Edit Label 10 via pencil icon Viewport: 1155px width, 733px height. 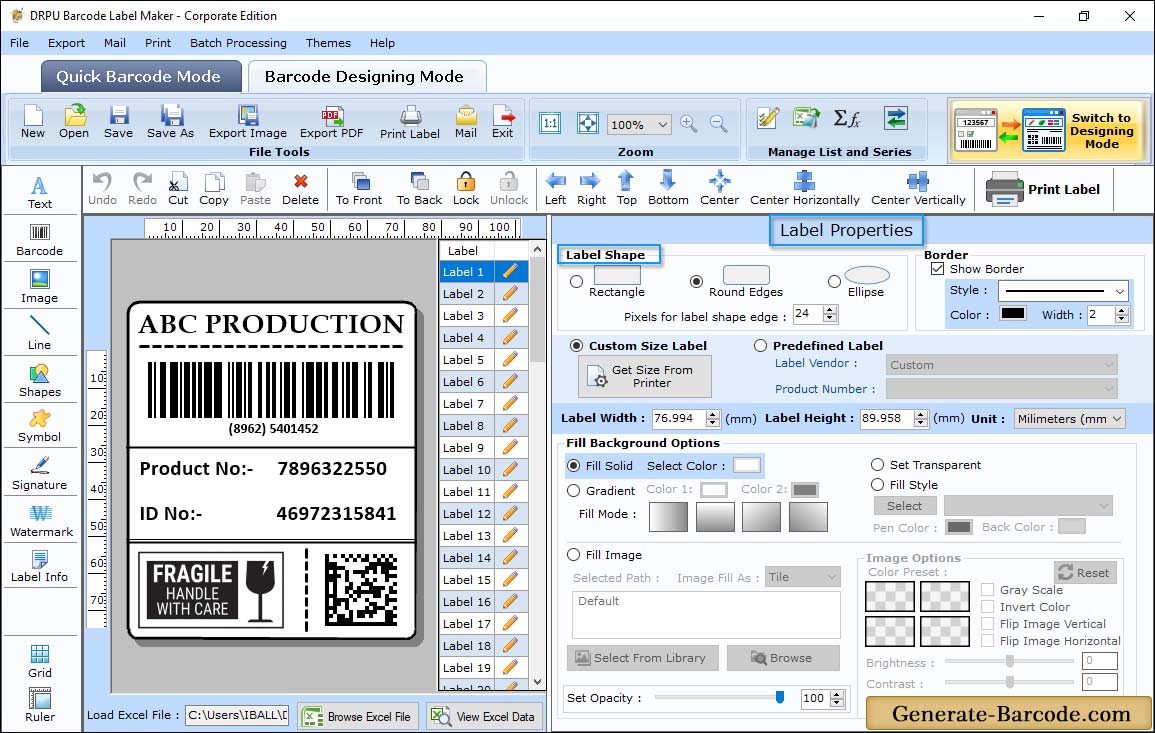pos(510,469)
